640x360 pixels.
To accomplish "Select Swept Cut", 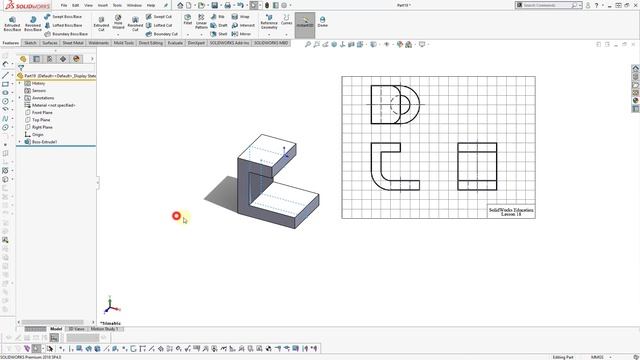I will [x=159, y=16].
